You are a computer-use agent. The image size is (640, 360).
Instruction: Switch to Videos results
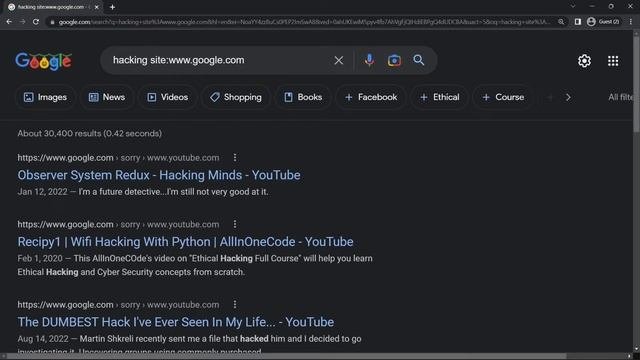(x=168, y=97)
